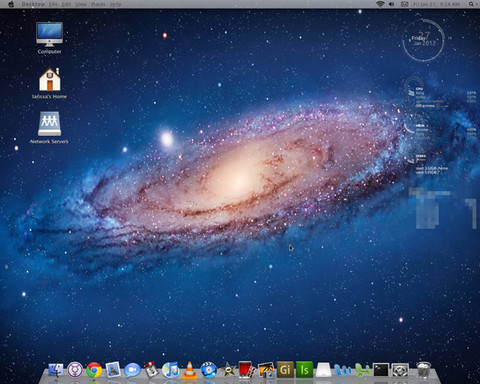The image size is (480, 384).
Task: Open Finder from the dock
Action: 56,370
